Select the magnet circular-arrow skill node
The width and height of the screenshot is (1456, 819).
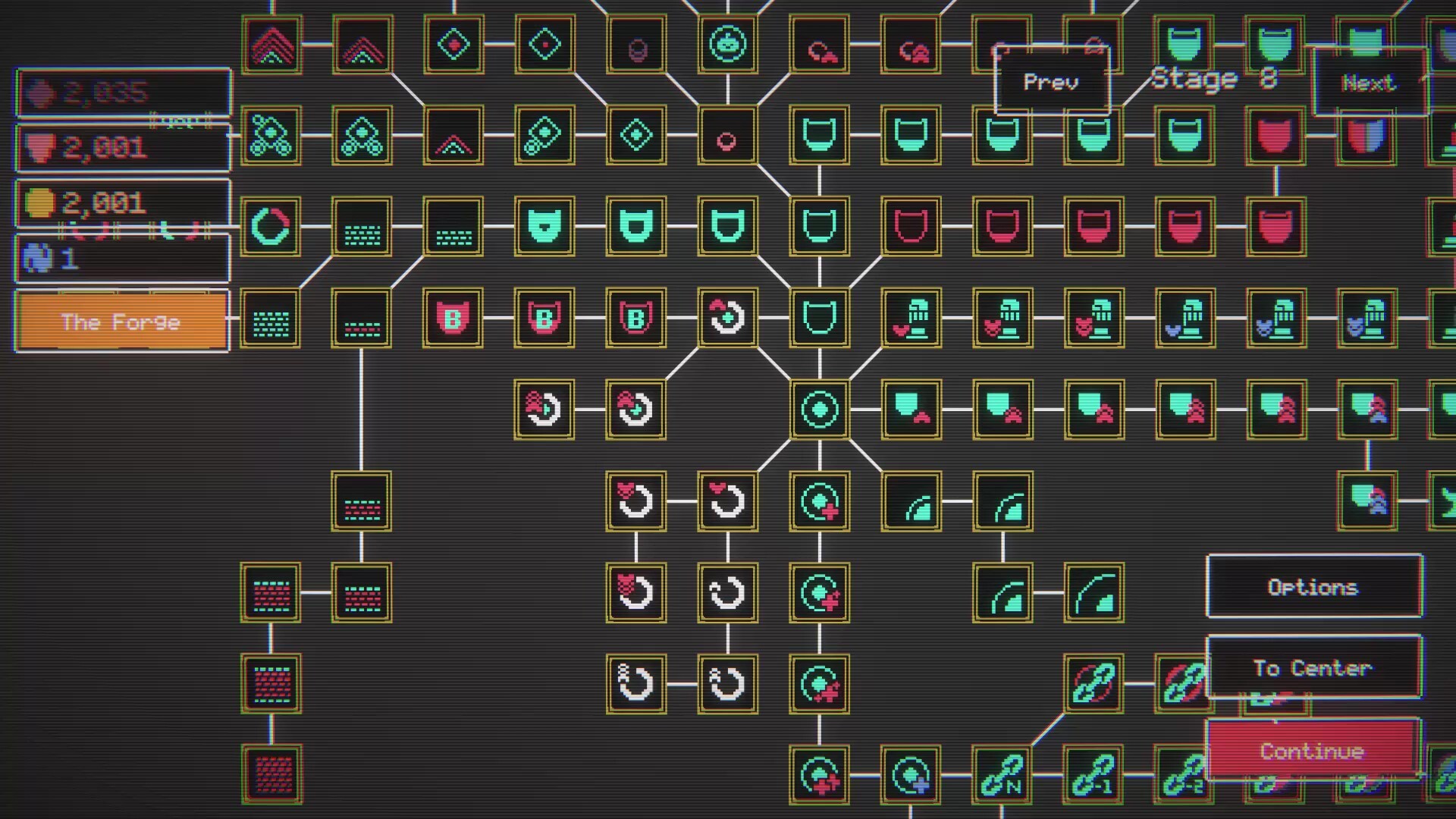point(636,682)
